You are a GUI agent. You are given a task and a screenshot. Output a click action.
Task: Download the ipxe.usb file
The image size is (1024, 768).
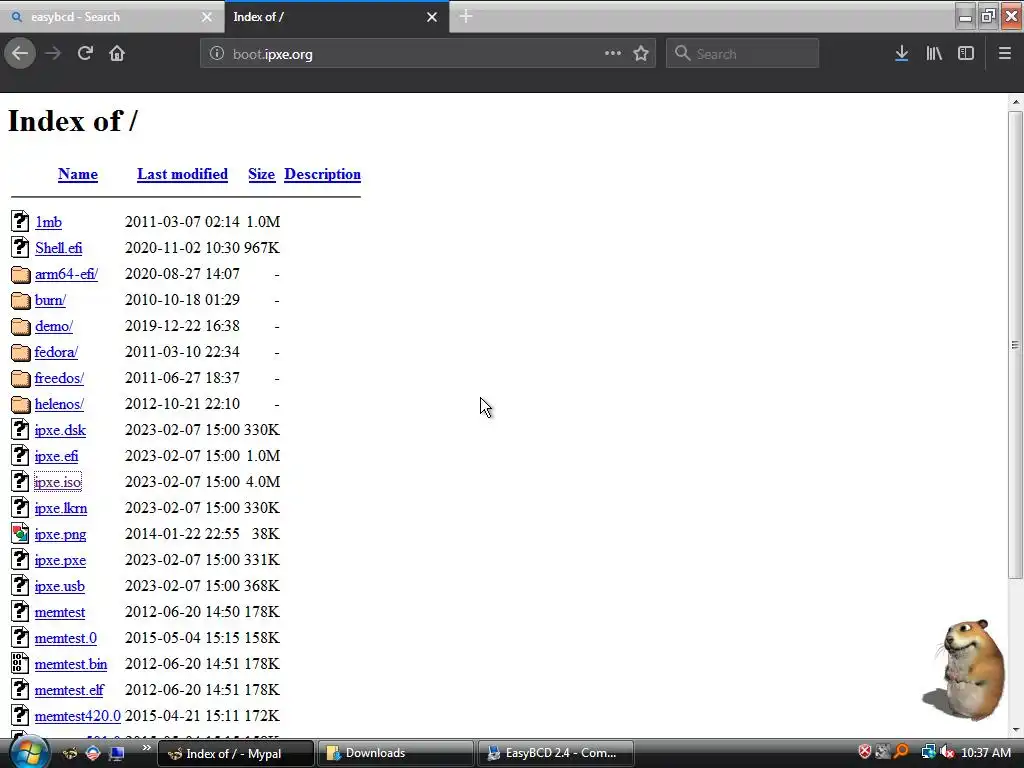click(59, 586)
